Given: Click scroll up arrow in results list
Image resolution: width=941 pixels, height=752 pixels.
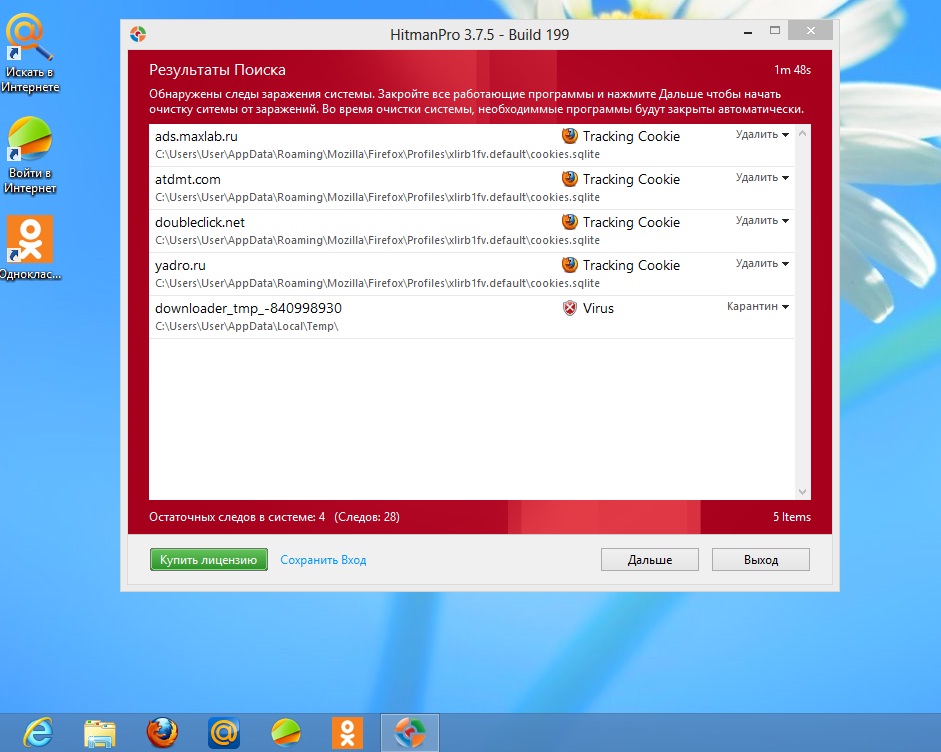Looking at the screenshot, I should coord(802,133).
